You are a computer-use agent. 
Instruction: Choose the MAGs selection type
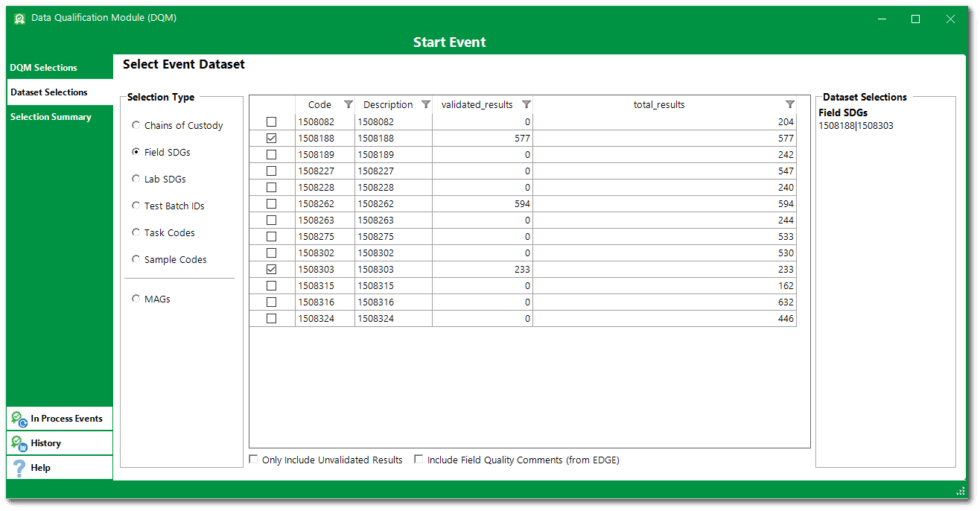pyautogui.click(x=136, y=299)
